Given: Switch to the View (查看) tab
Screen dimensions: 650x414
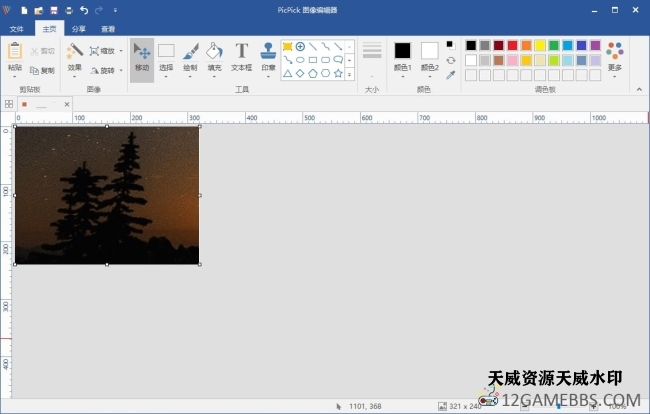Looking at the screenshot, I should pyautogui.click(x=108, y=29).
